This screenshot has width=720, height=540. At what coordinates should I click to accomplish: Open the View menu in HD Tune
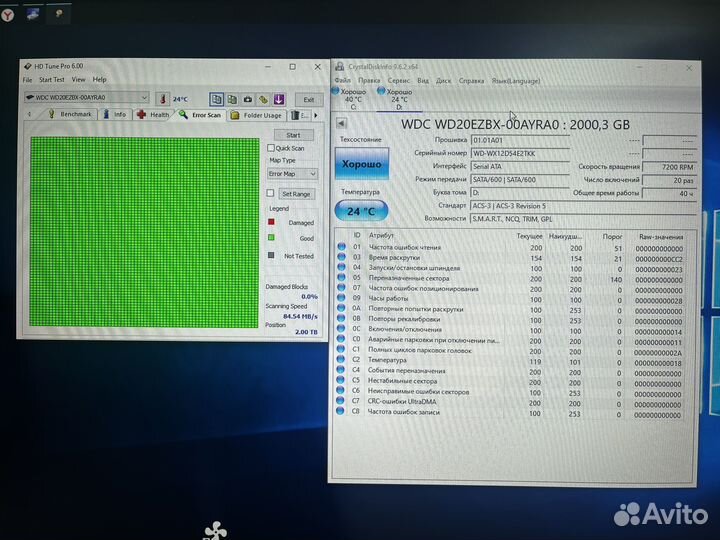point(79,79)
